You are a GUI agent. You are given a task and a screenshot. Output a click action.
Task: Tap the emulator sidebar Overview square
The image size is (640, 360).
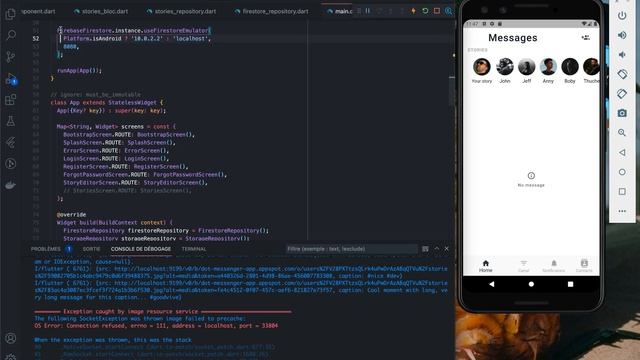click(622, 191)
